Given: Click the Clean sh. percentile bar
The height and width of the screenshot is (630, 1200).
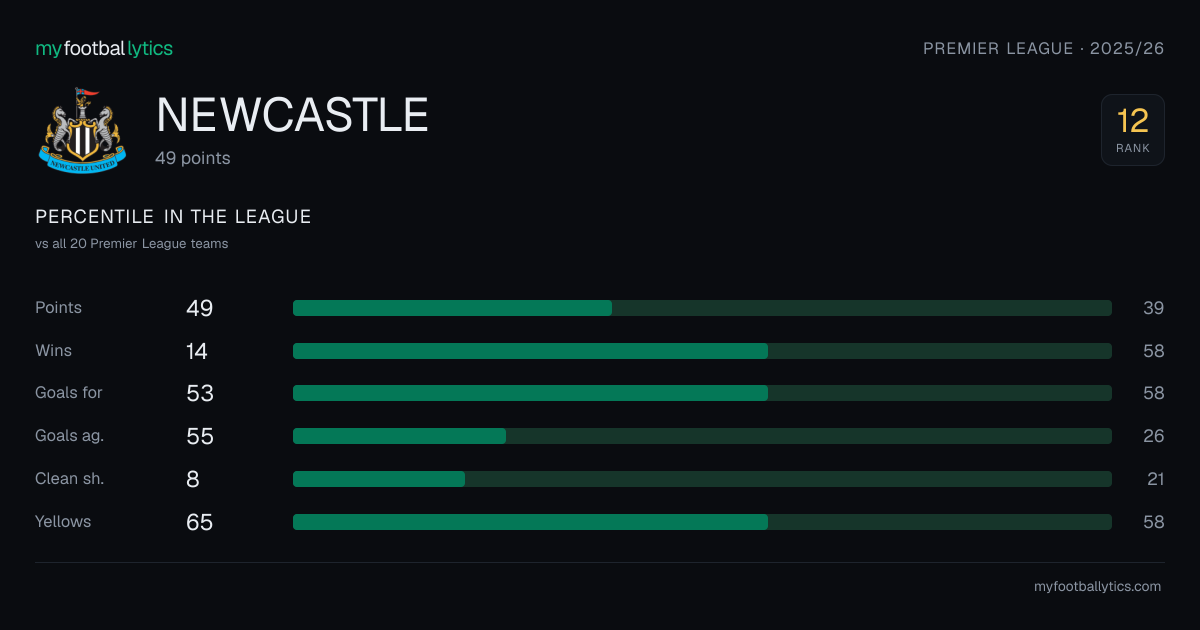Looking at the screenshot, I should coord(702,479).
